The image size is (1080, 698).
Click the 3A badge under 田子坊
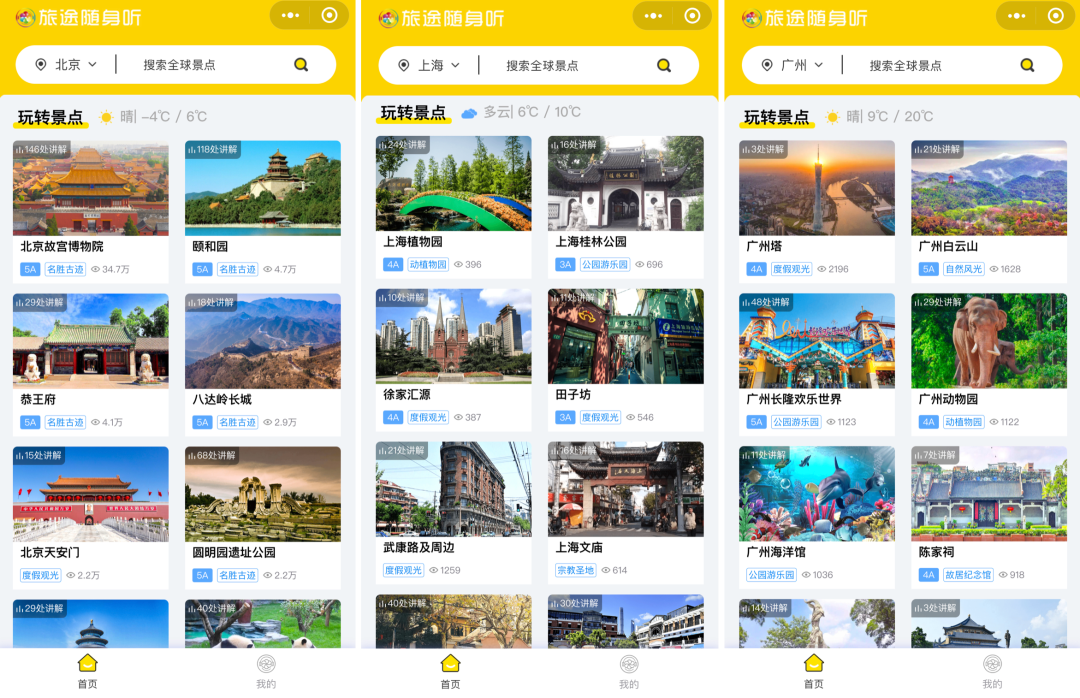(x=565, y=418)
